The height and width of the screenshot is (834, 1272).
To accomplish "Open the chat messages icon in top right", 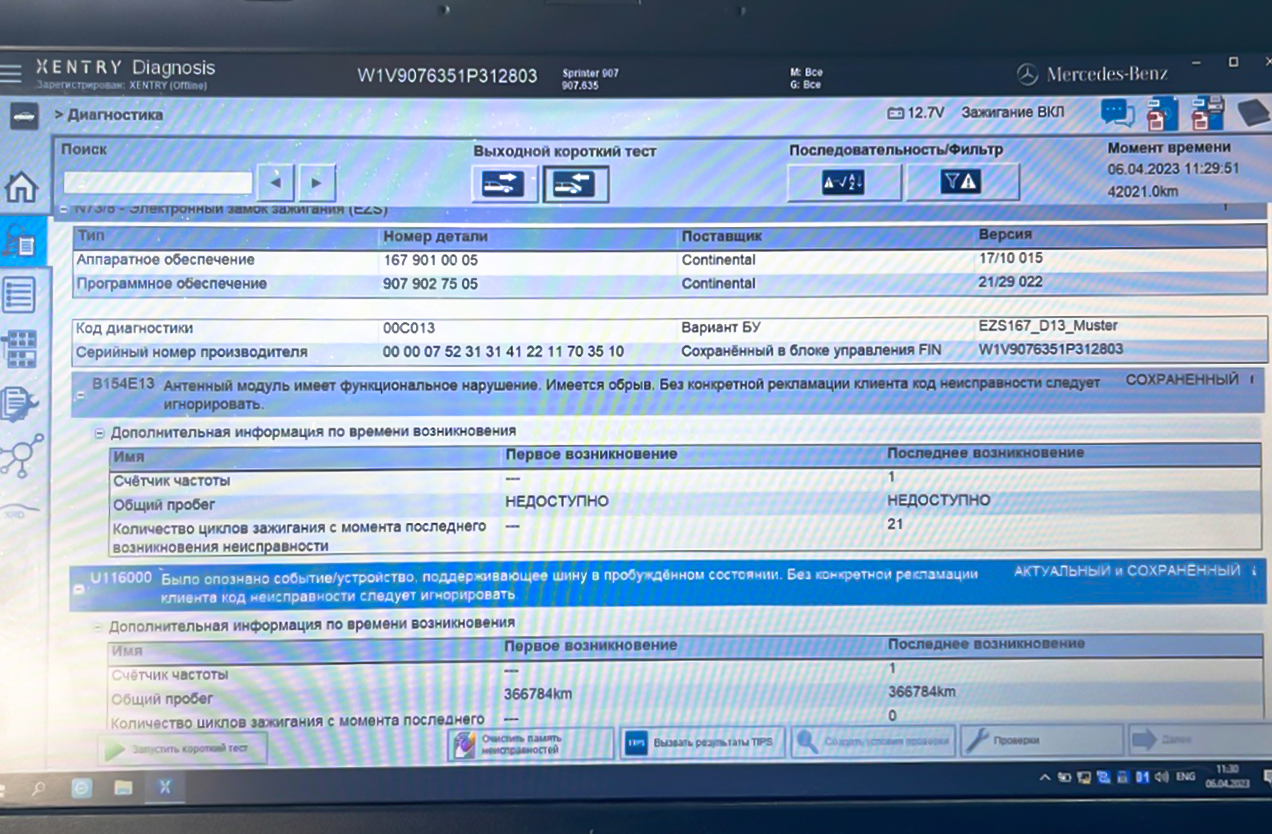I will click(1117, 112).
